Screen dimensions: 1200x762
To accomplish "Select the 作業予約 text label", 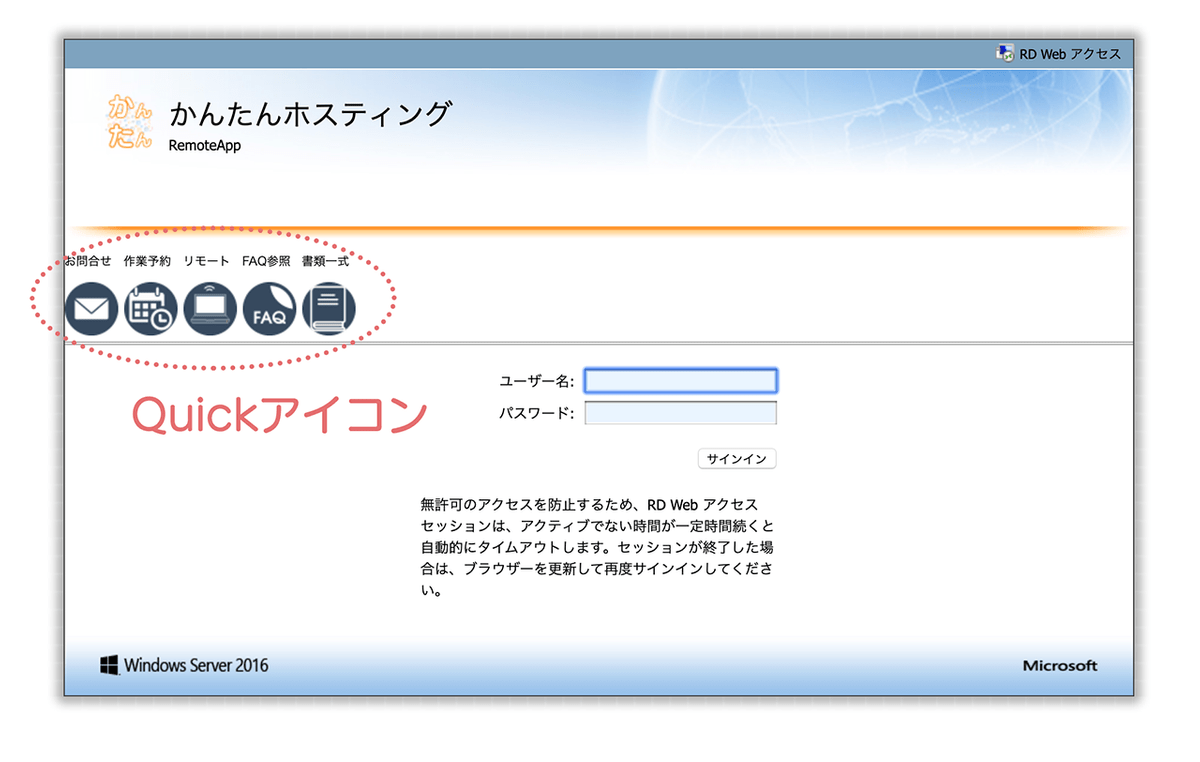I will point(147,261).
